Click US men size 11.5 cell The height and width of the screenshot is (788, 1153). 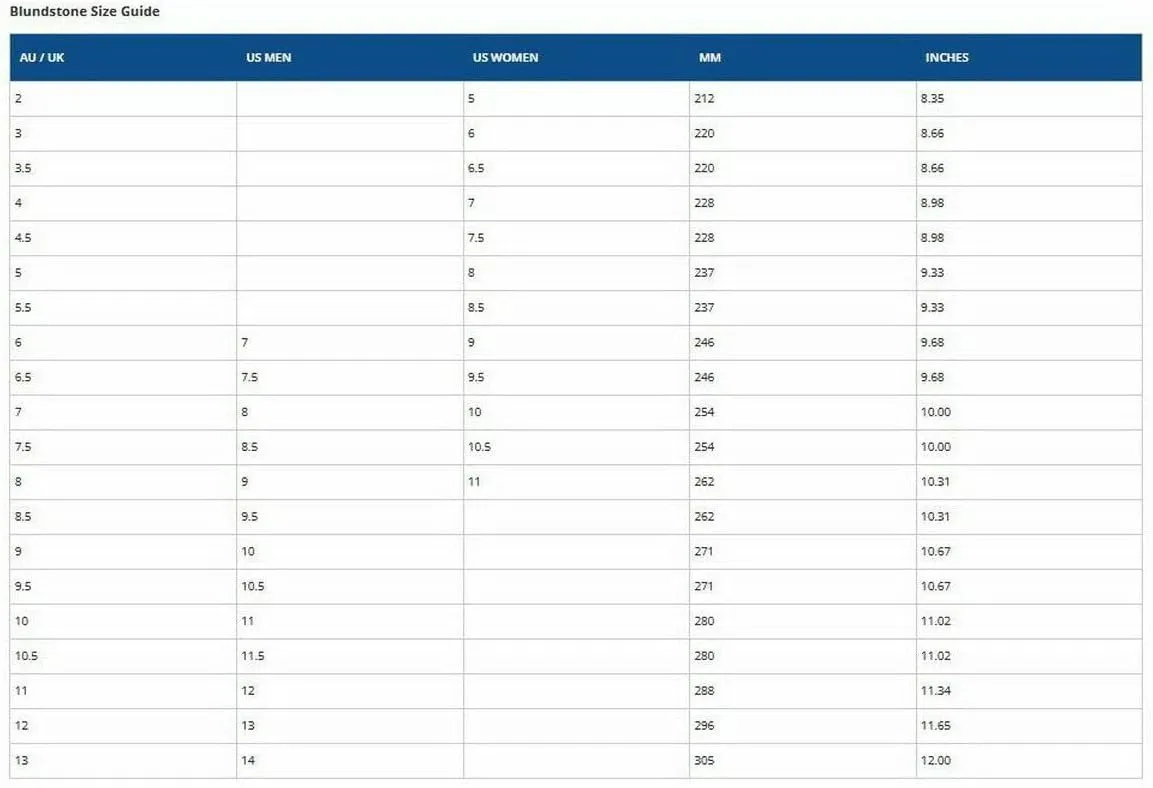point(349,656)
